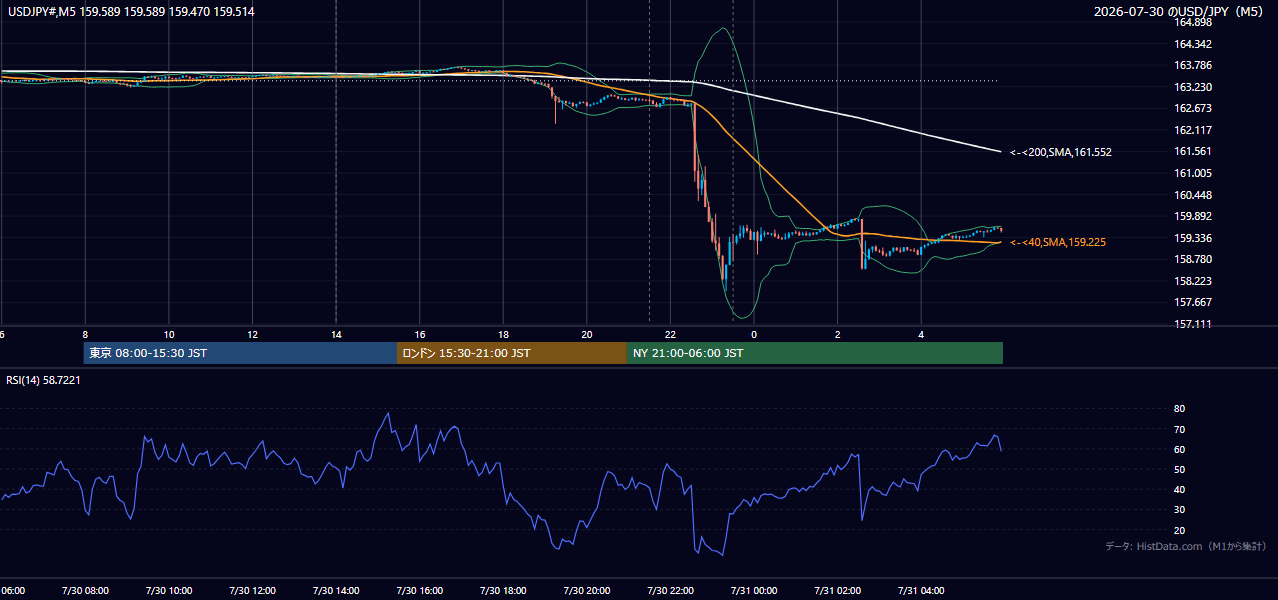The width and height of the screenshot is (1278, 600).
Task: Click the Tokyo session bar 東京 08:00-15:30 JST
Action: point(240,353)
